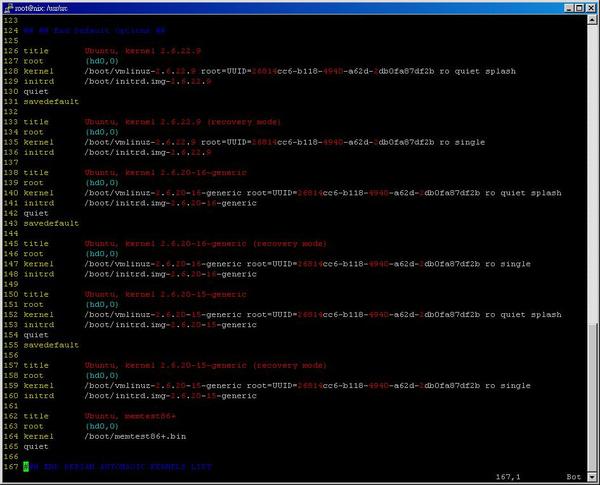Click 'quiet' on line 142

(36, 213)
